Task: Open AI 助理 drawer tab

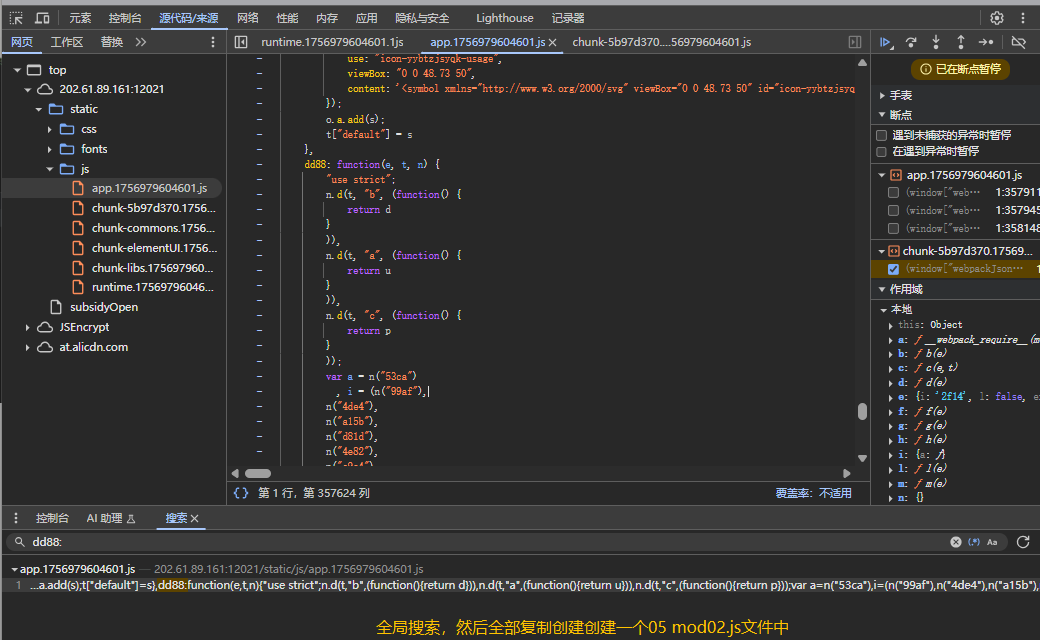Action: tap(111, 518)
